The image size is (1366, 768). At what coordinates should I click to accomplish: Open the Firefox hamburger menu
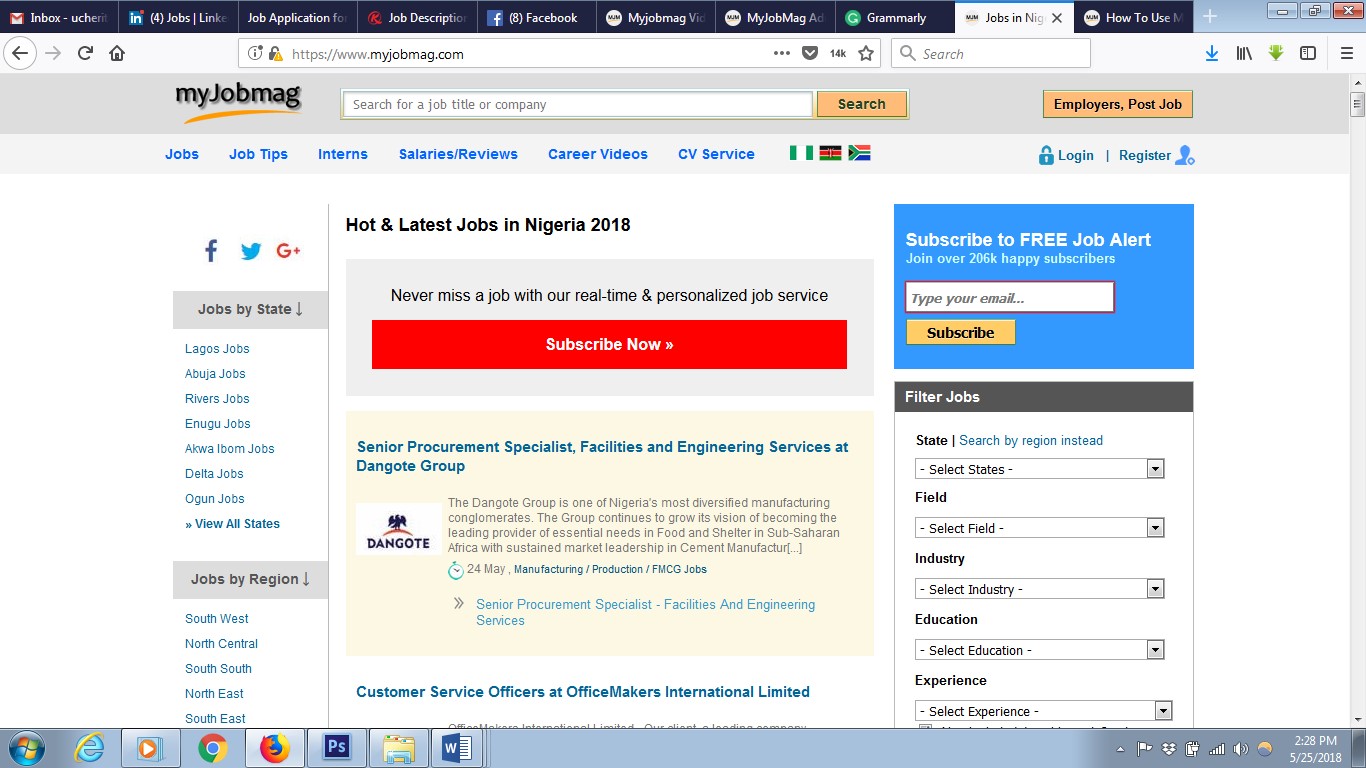pos(1346,53)
